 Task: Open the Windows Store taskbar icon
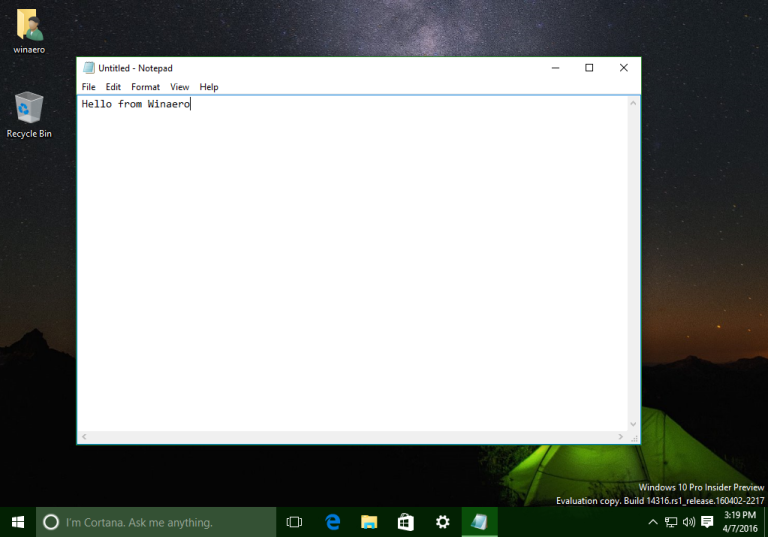[x=406, y=522]
